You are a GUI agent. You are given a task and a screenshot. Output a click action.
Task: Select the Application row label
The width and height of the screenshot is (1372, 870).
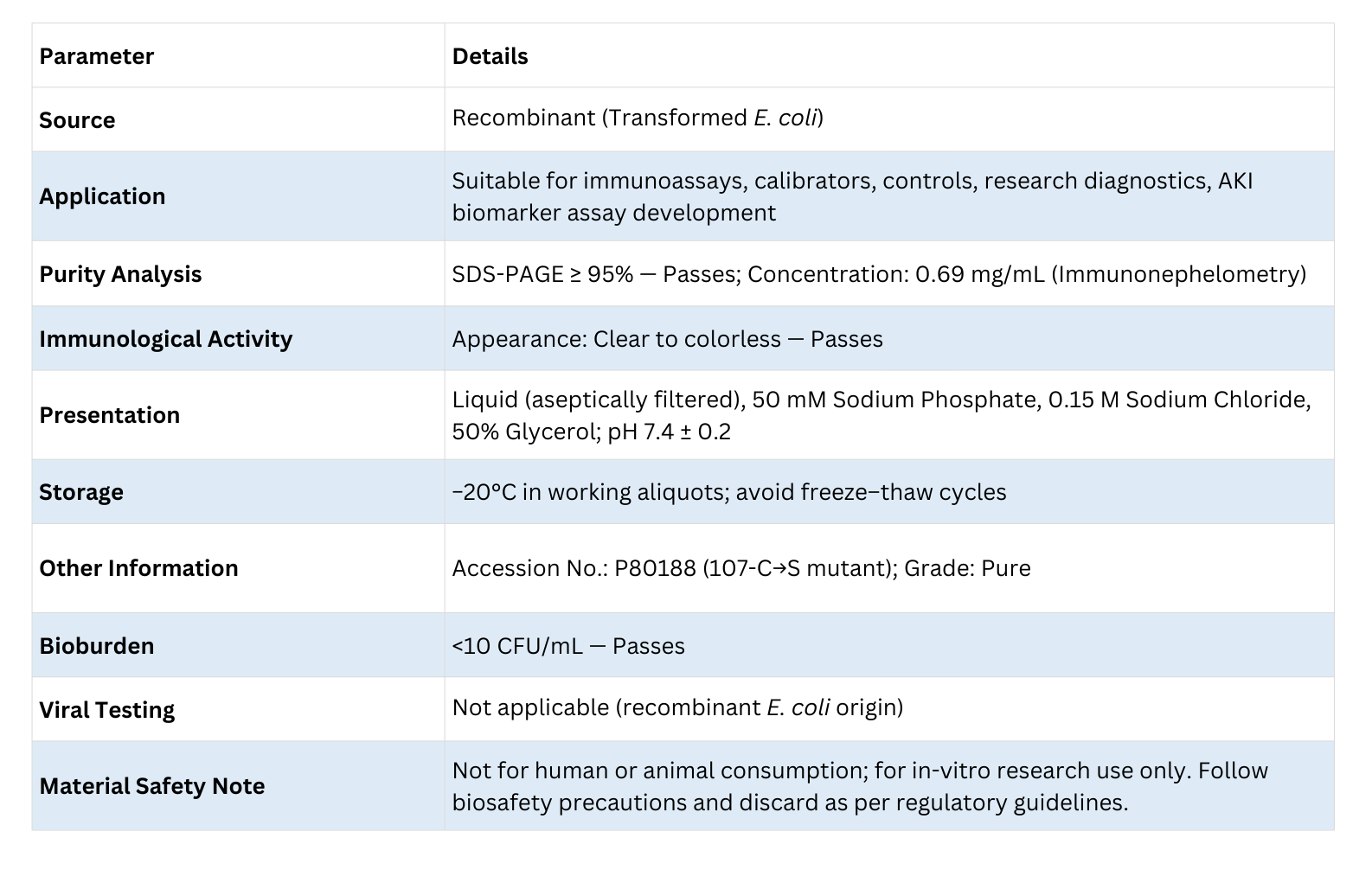coord(102,196)
